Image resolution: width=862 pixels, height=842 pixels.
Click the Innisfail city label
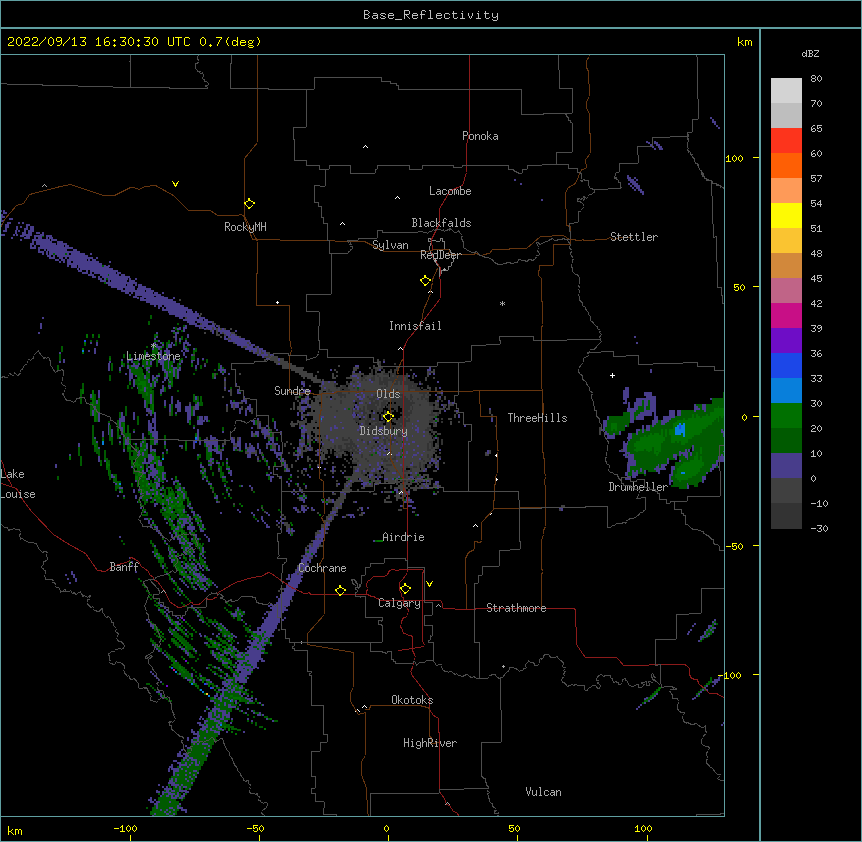(x=415, y=326)
